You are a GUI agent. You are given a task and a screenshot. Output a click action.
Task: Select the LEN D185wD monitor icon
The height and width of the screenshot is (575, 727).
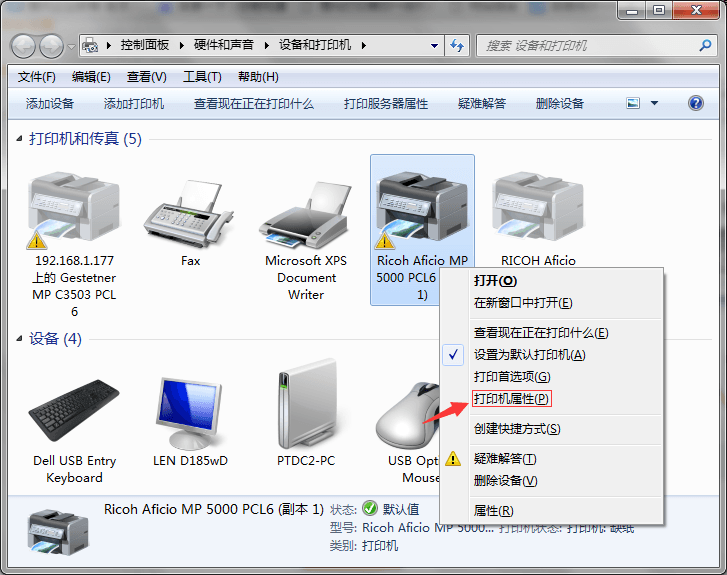(x=190, y=412)
